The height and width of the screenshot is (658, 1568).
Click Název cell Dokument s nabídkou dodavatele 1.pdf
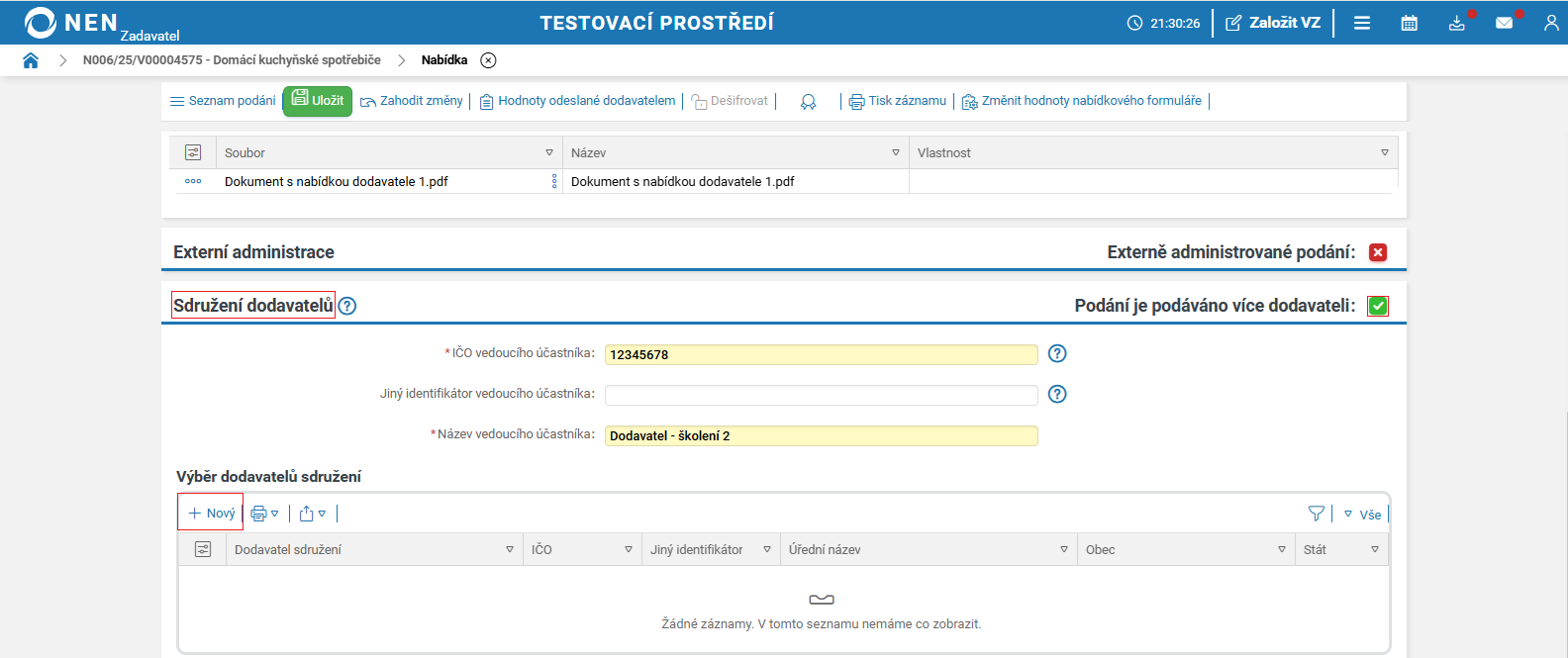click(683, 181)
